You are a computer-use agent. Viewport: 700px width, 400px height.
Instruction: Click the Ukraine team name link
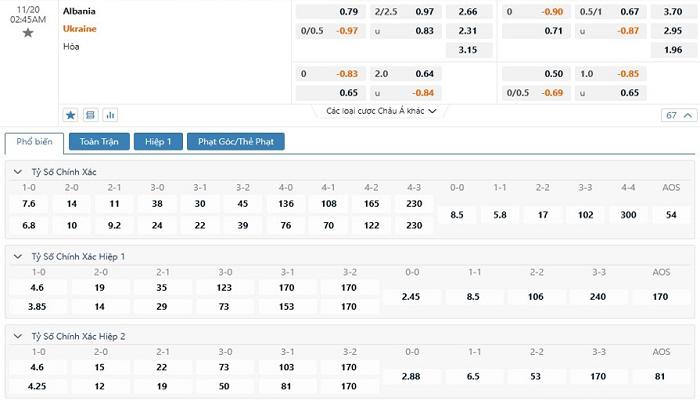79,29
